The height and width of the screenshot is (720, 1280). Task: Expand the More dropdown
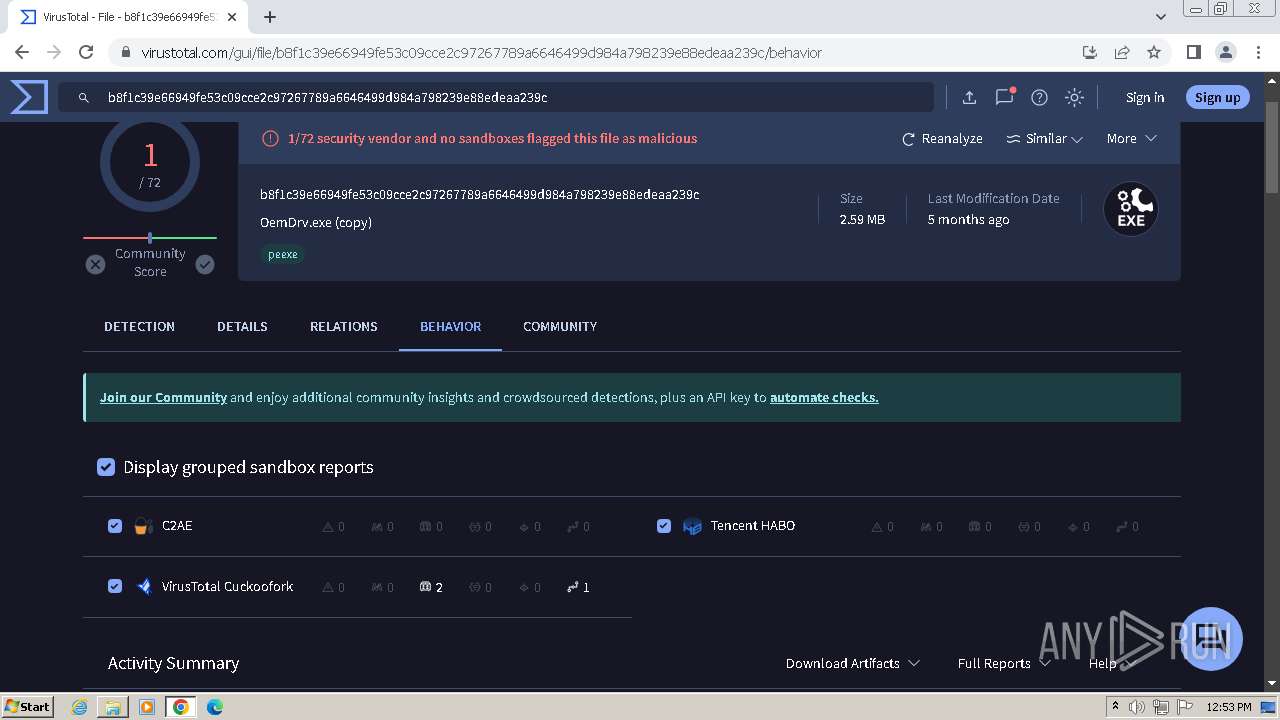coord(1131,139)
